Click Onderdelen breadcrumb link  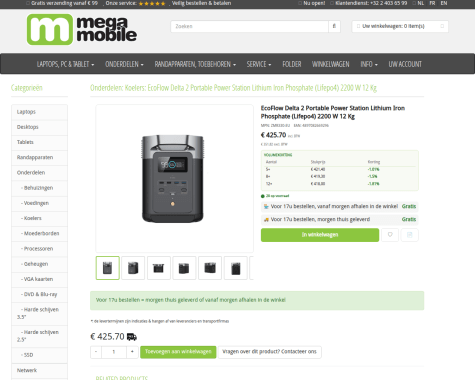tap(107, 88)
